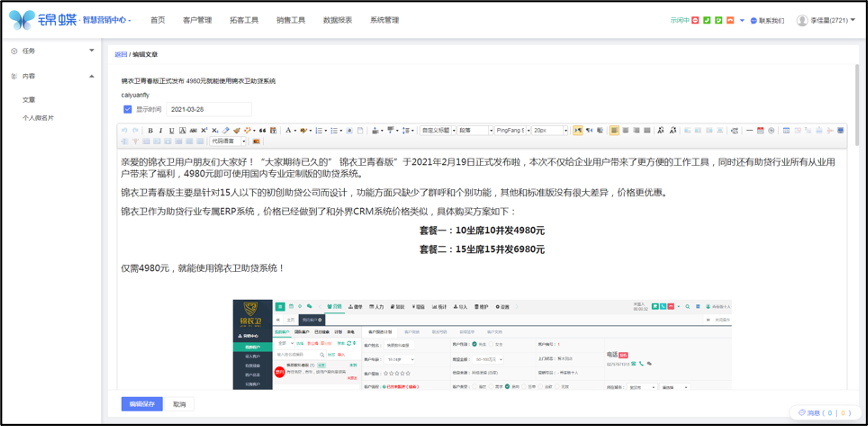Open the ordered list style dropdown
Viewport: 868px width, 427px height.
click(x=326, y=131)
